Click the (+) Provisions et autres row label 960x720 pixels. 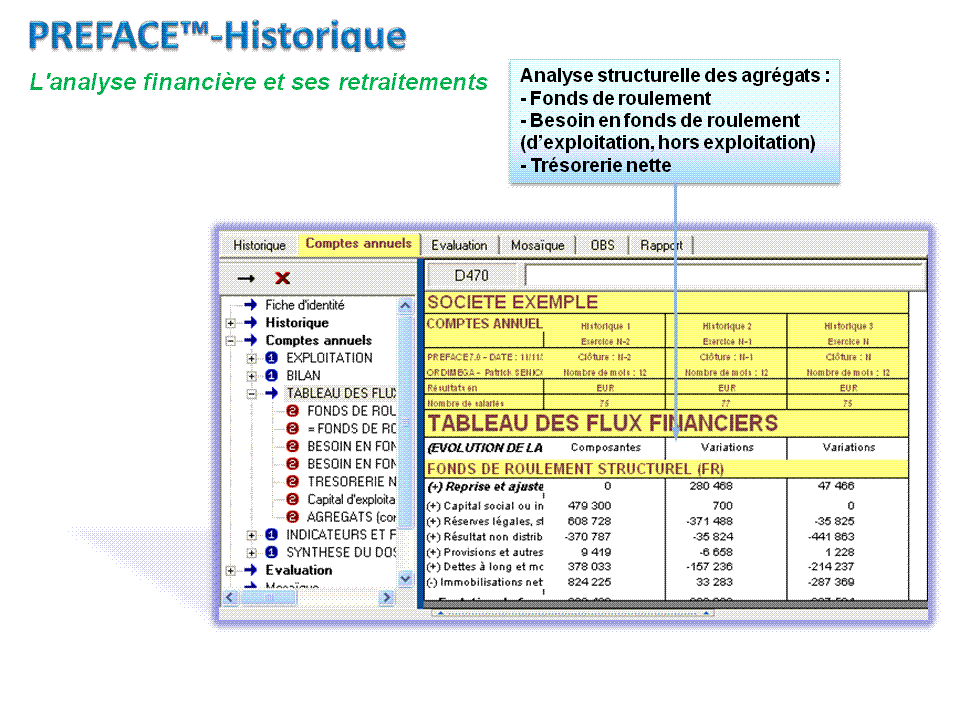click(x=485, y=552)
